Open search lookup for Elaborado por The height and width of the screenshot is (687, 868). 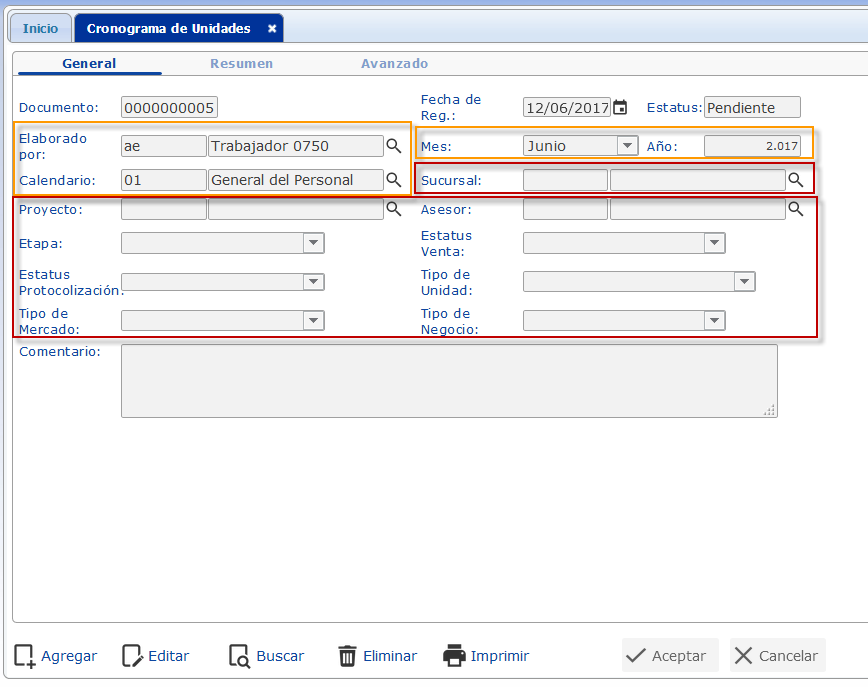click(x=394, y=146)
